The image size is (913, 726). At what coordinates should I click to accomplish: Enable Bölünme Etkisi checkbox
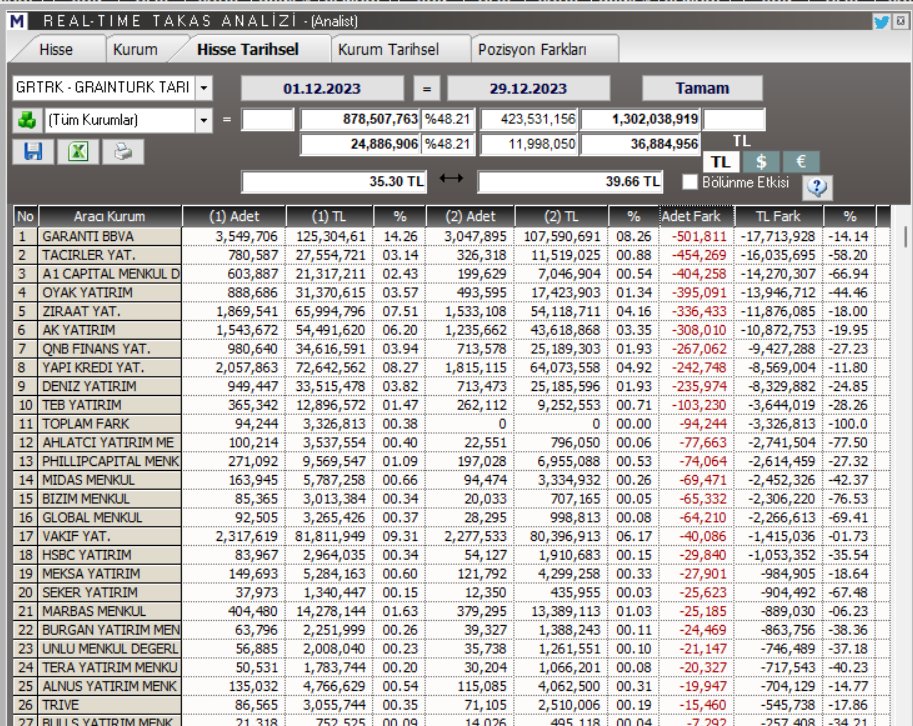pyautogui.click(x=690, y=182)
